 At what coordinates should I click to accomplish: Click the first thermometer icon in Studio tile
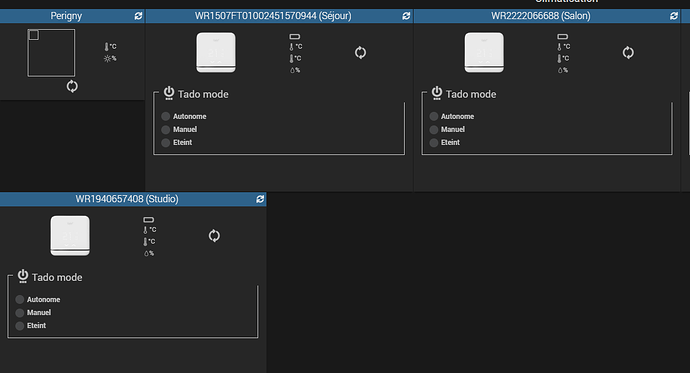(145, 230)
